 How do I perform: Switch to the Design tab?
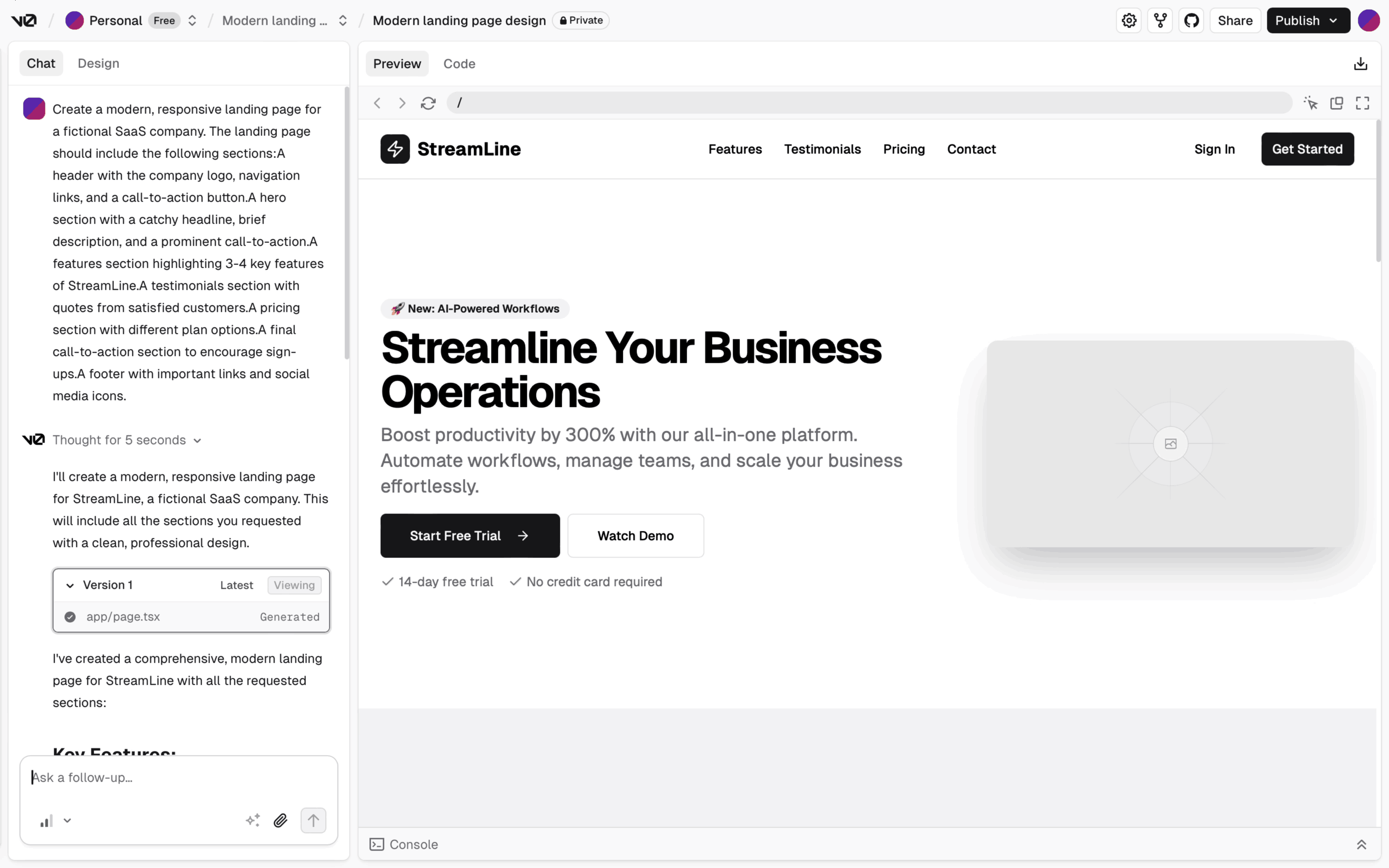(x=98, y=63)
